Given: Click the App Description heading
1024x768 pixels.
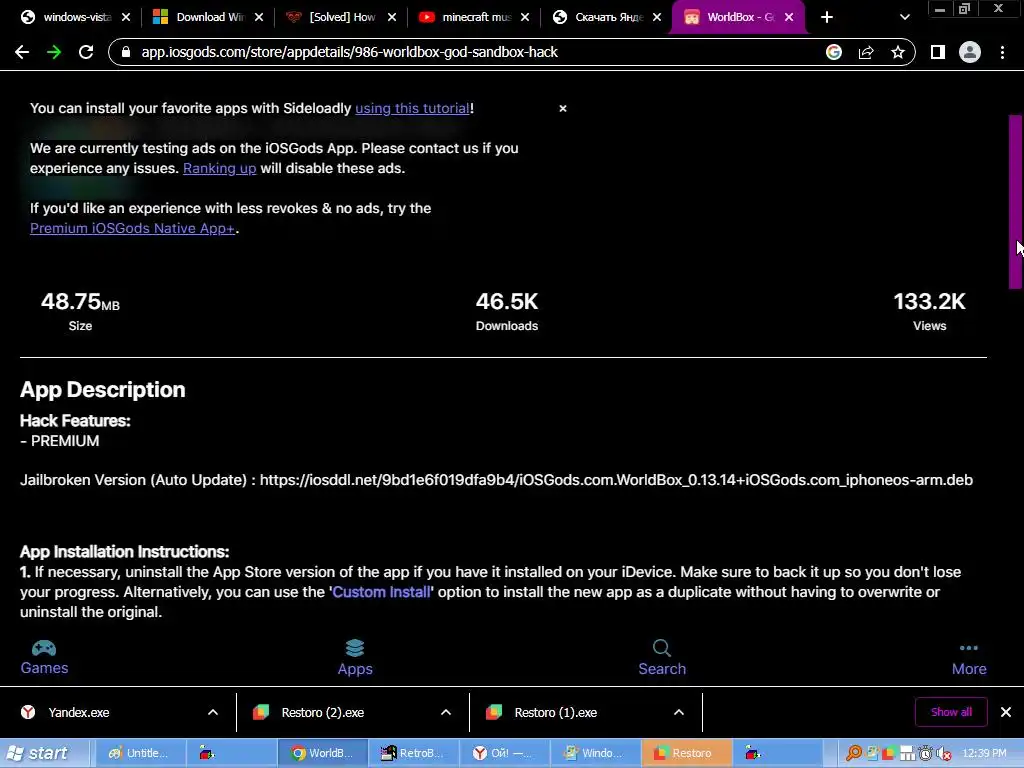Looking at the screenshot, I should pyautogui.click(x=103, y=390).
